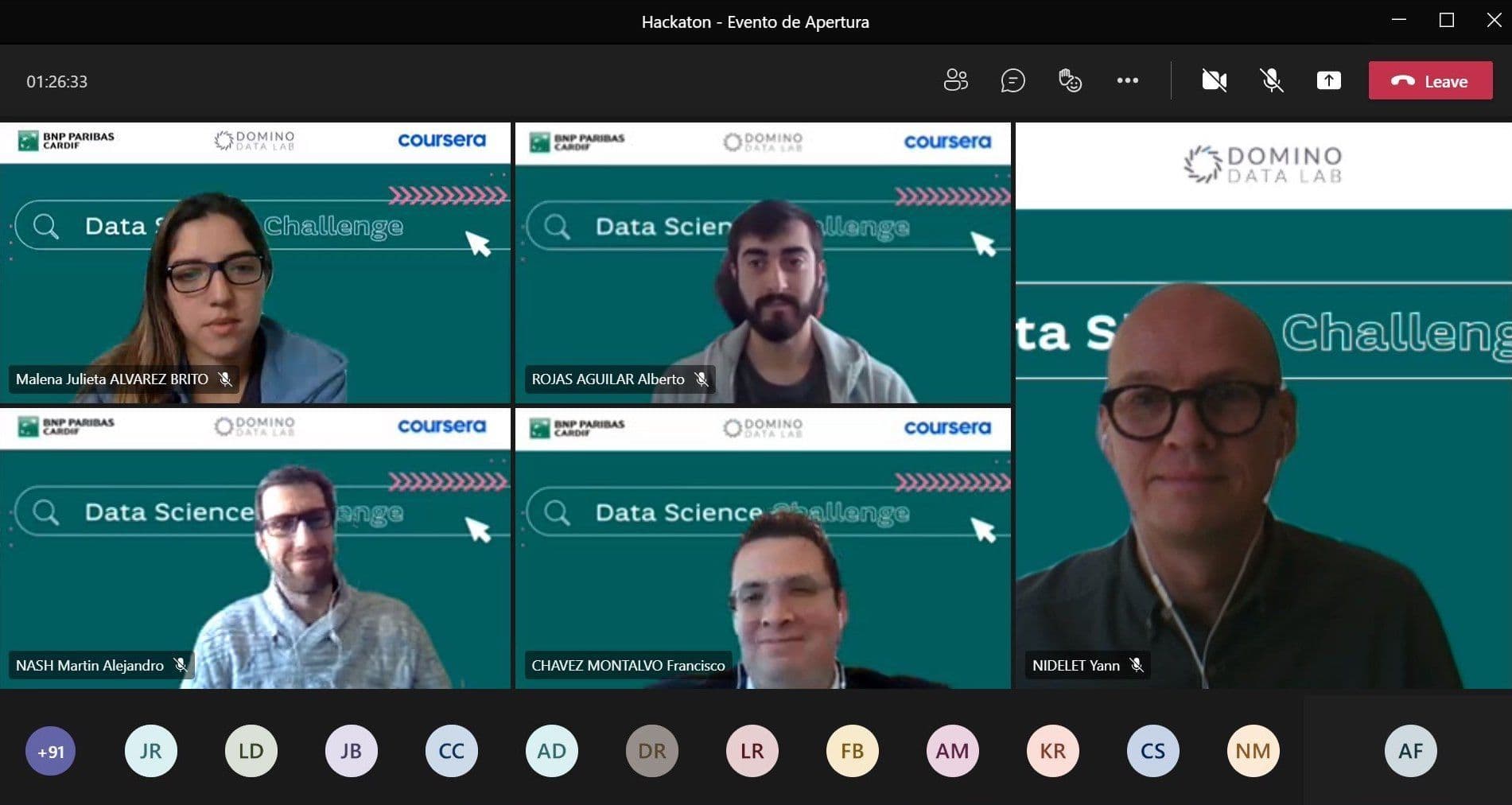This screenshot has width=1512, height=805.
Task: Select Malena Julieta ALVAREZ BRITO video tile
Action: click(255, 262)
